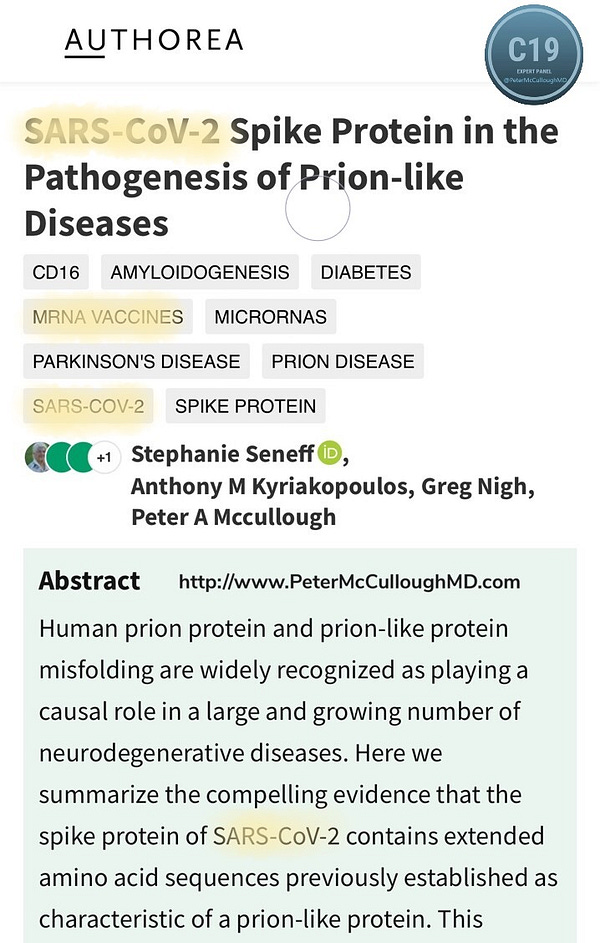This screenshot has width=600, height=943.
Task: Click the PARKINSON'S DISEASE tag
Action: [136, 361]
